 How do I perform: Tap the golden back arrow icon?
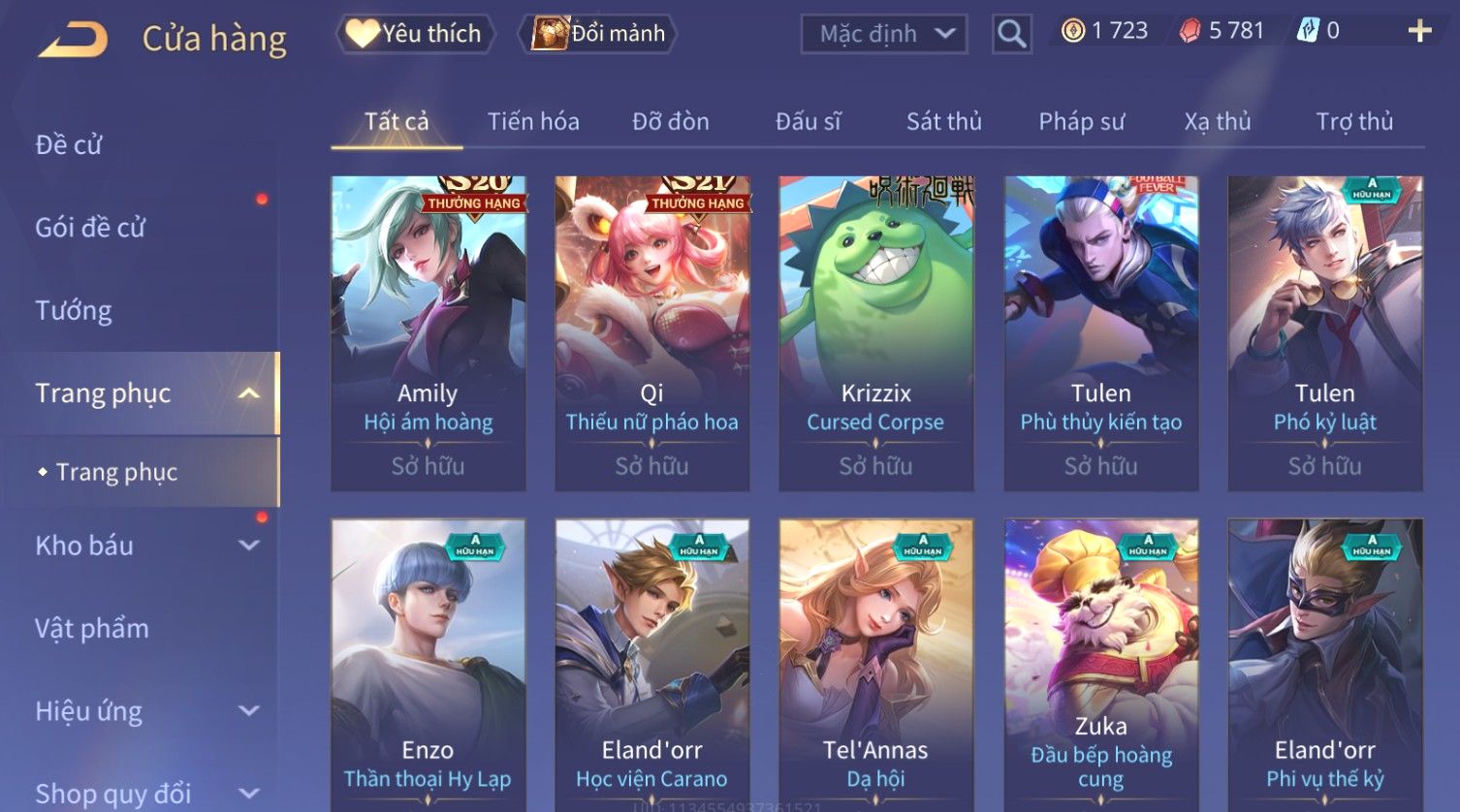tap(73, 40)
